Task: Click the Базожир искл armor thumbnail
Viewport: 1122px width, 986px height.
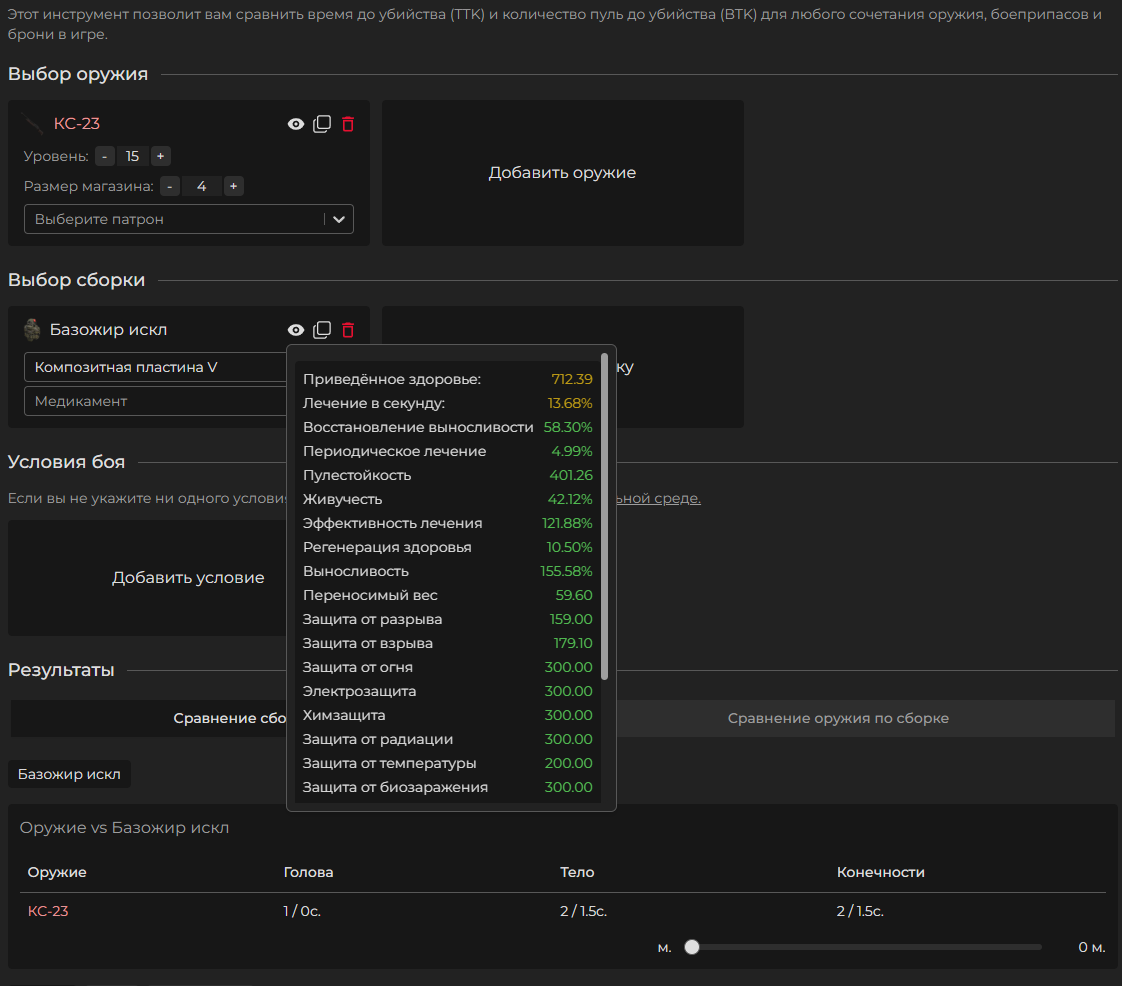Action: pos(32,330)
